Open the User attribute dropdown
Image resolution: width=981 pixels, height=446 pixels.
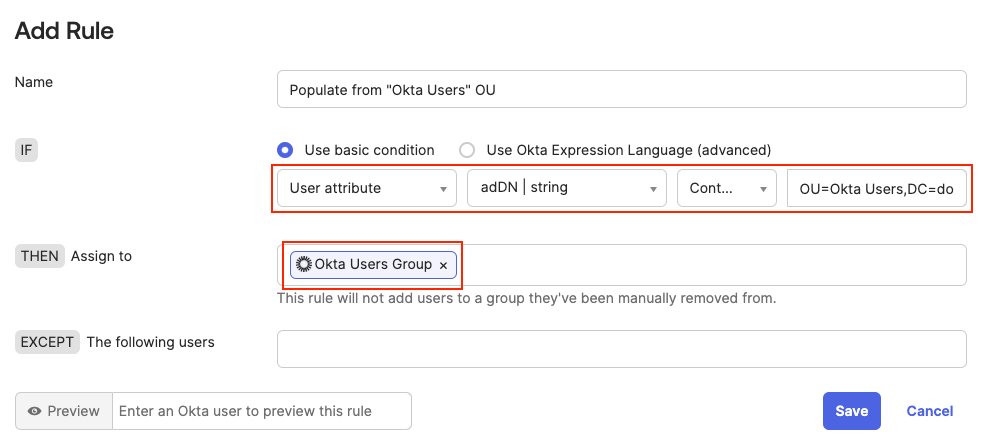tap(366, 187)
